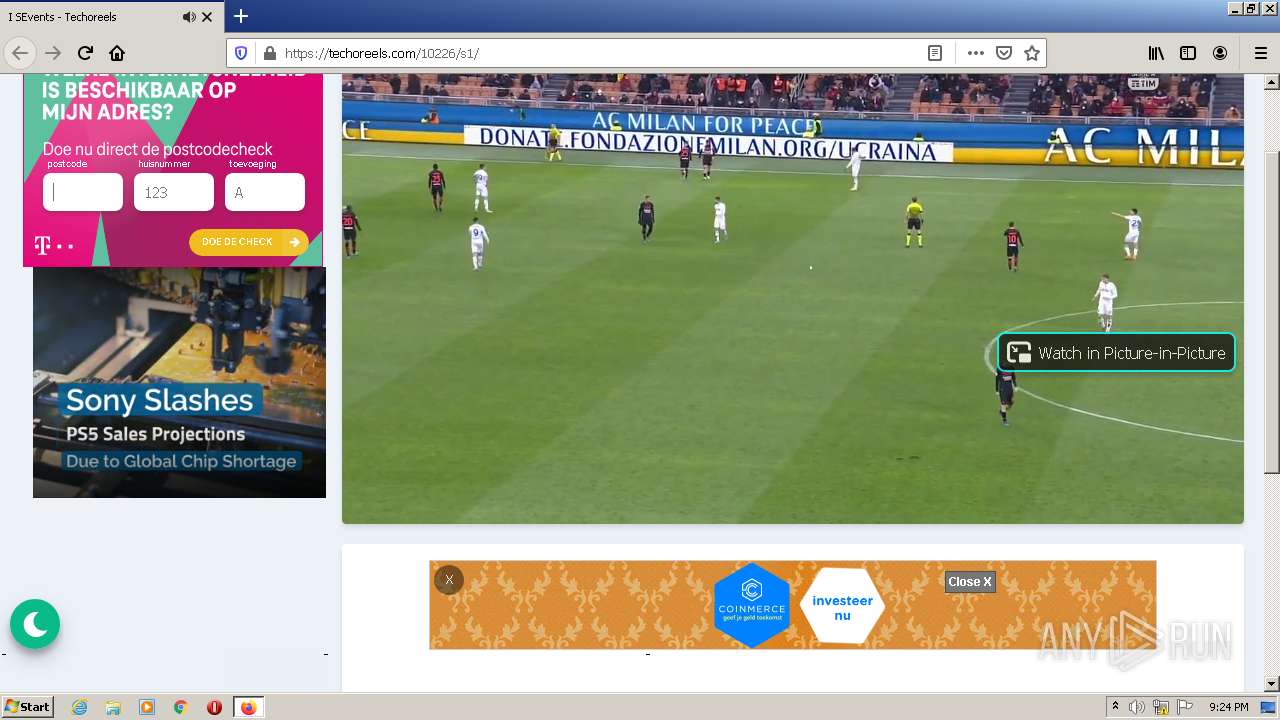Open the Sony Slashes PS5 thumbnail

tap(179, 382)
